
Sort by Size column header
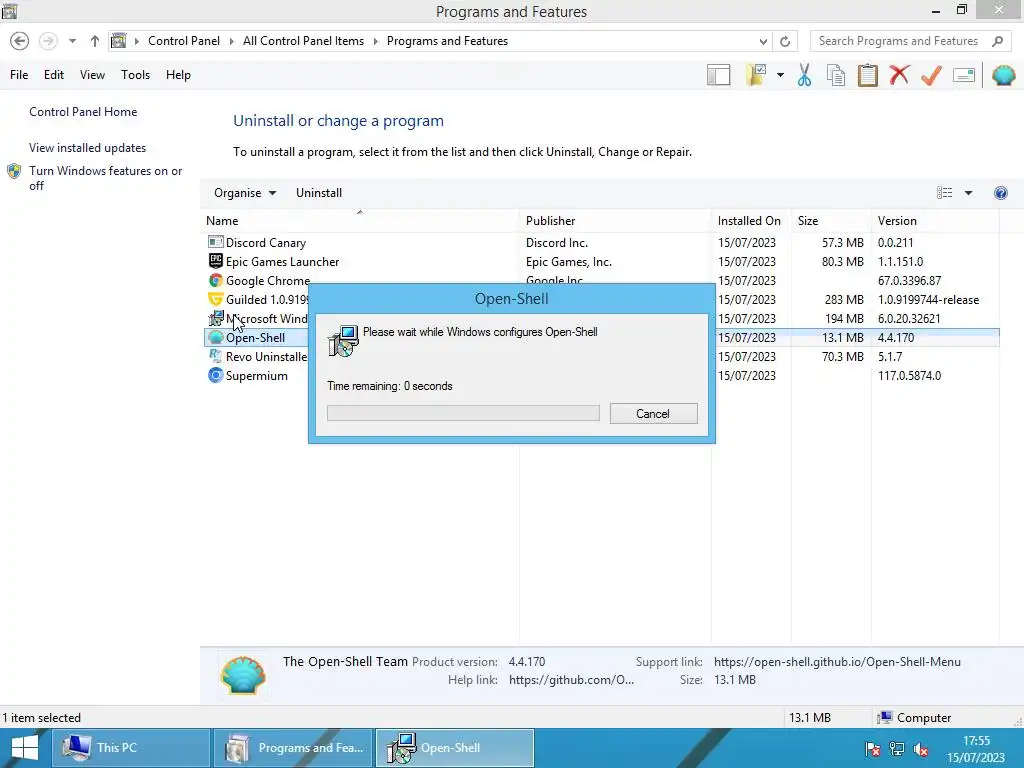pos(831,221)
